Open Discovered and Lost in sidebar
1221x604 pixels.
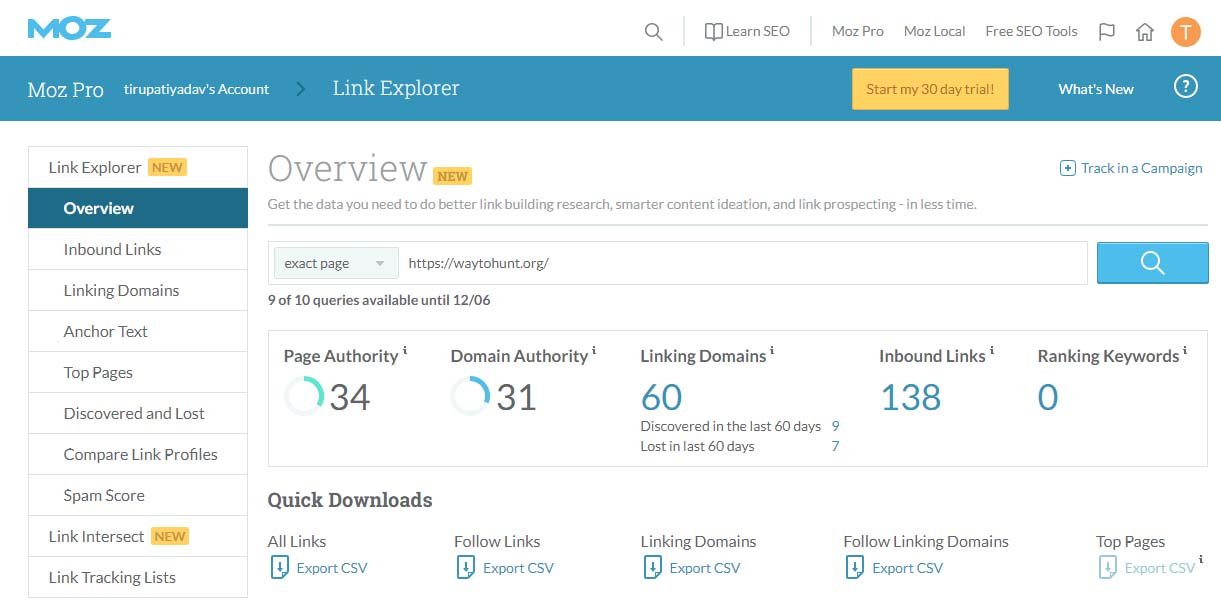click(138, 413)
